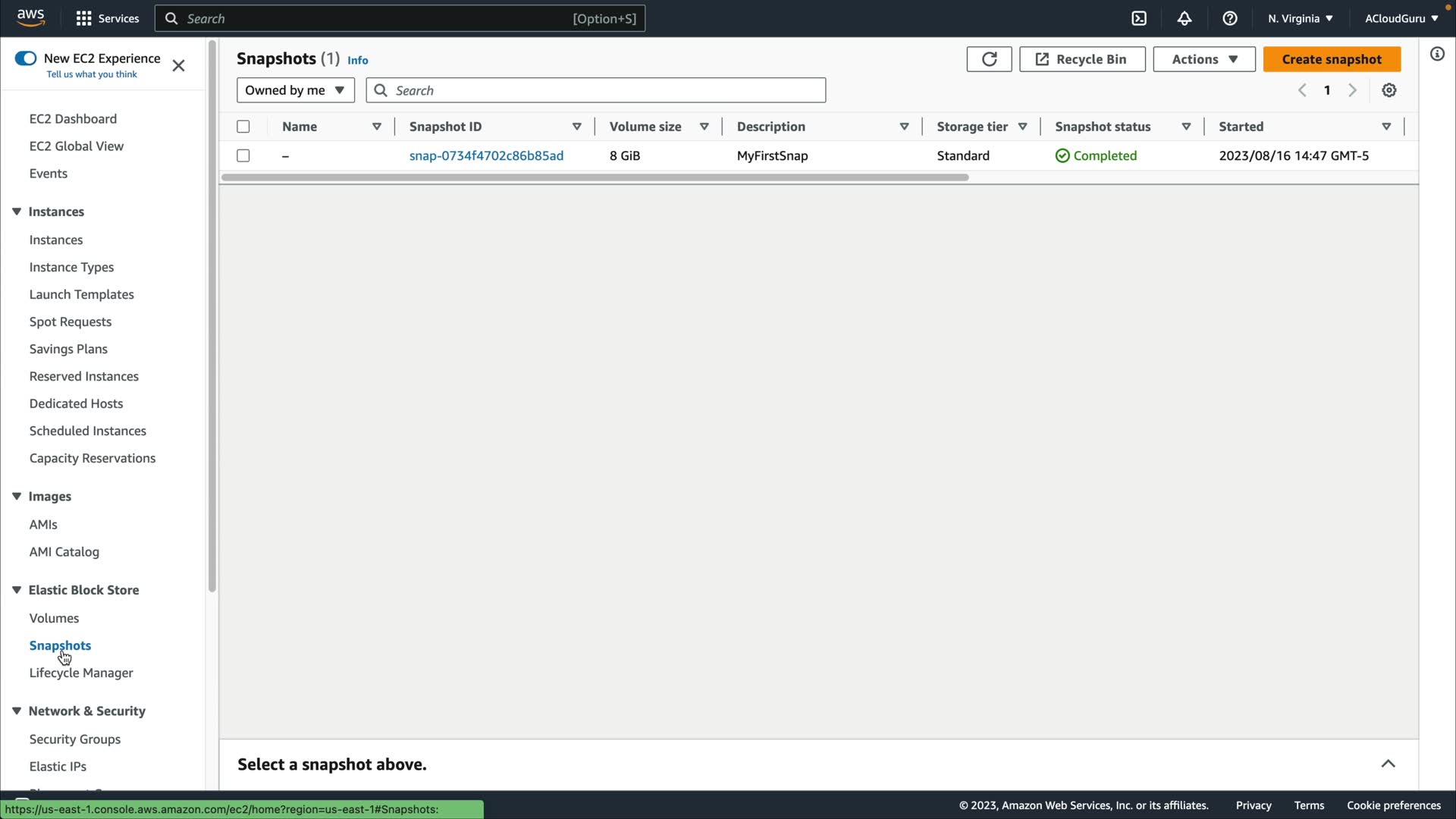
Task: Open snapshot snap-0734f4702c86b85ad link
Action: click(x=486, y=155)
